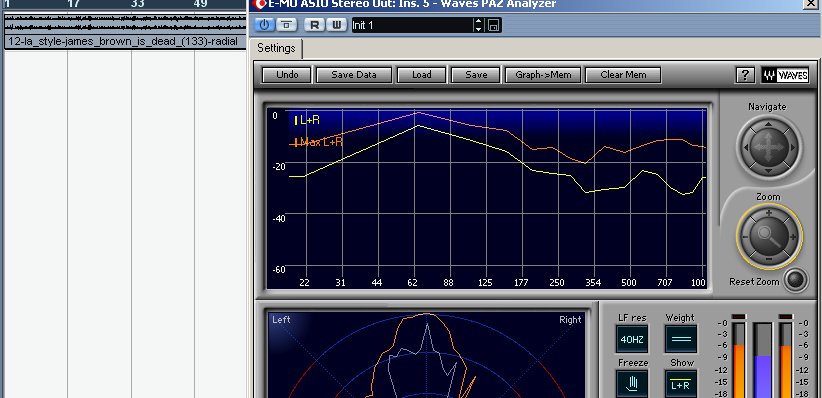
Task: Click the Undo button
Action: (x=287, y=74)
